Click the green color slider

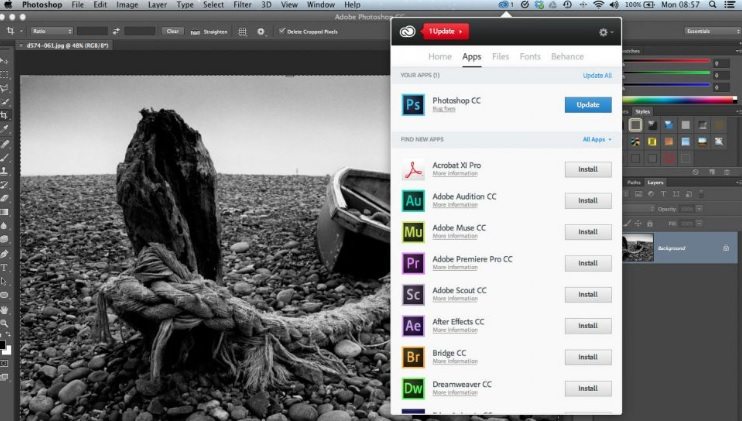667,73
